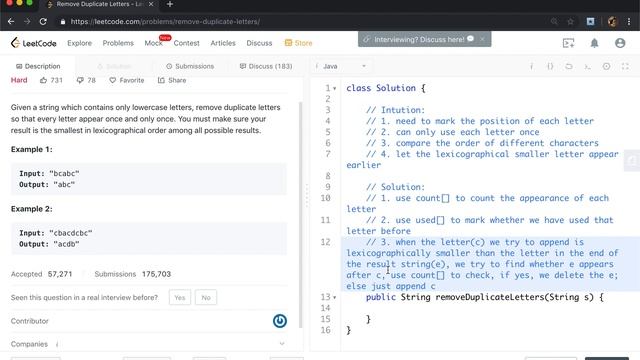
Task: Switch to the Submissions tab
Action: pos(190,66)
